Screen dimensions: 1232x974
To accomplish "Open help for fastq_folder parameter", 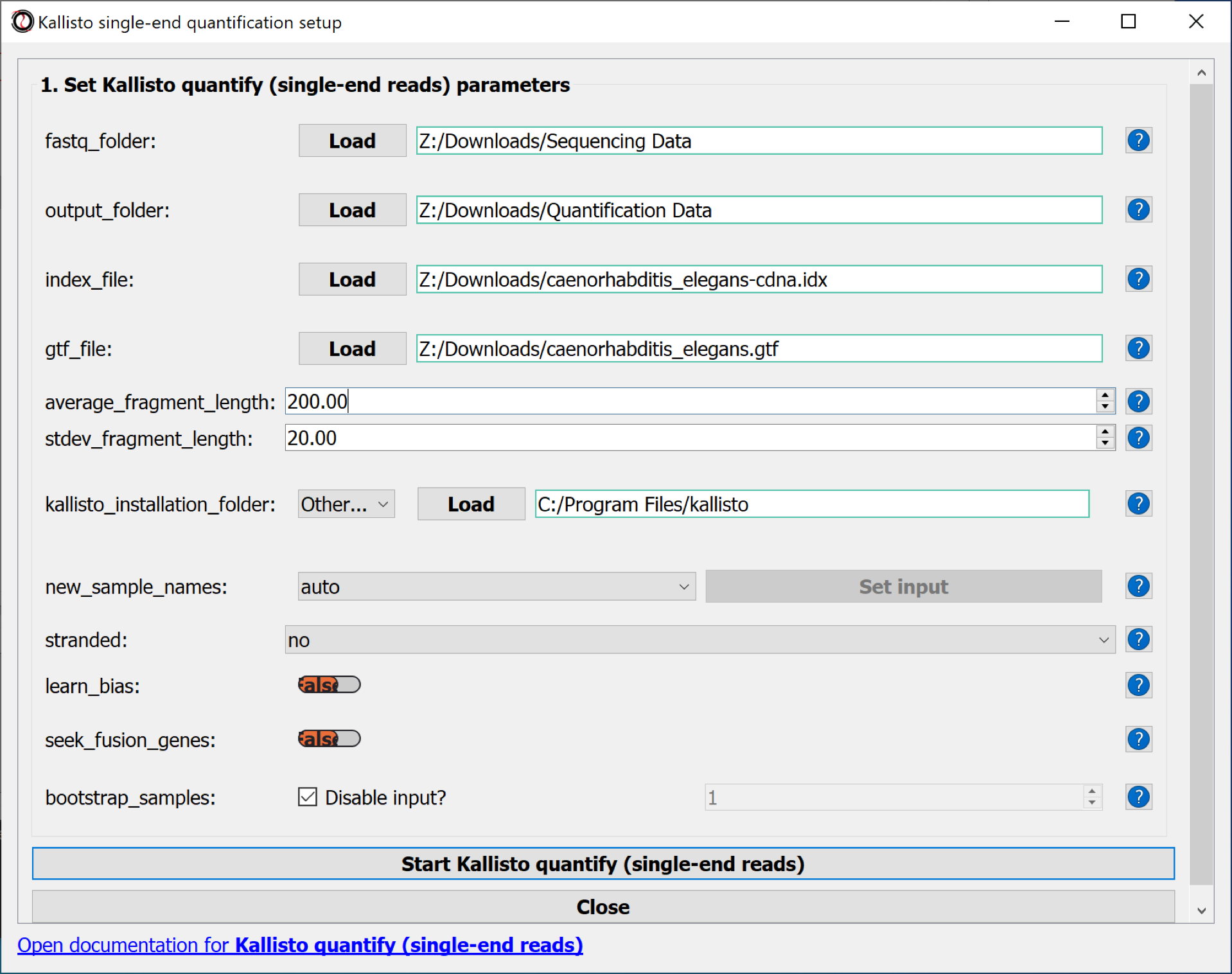I will tap(1138, 141).
